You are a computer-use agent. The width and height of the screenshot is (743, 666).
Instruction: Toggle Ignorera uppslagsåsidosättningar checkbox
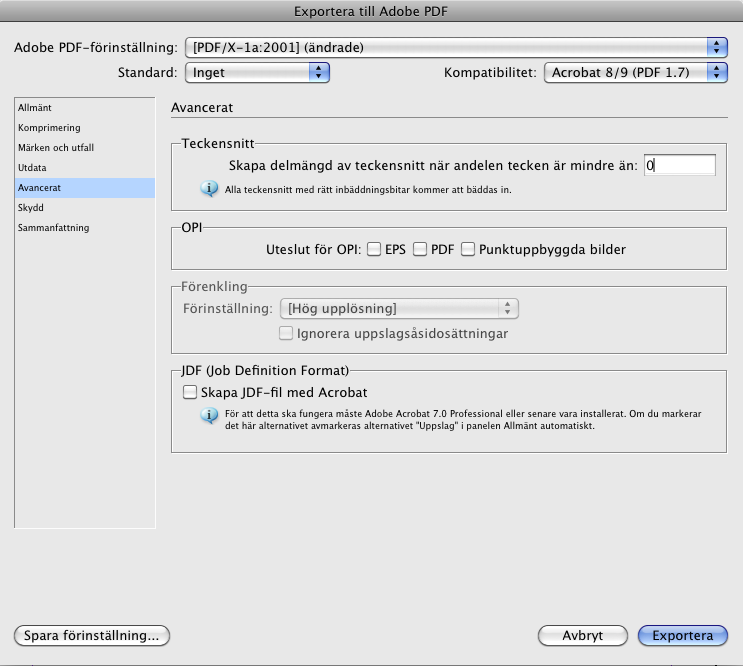click(x=286, y=333)
